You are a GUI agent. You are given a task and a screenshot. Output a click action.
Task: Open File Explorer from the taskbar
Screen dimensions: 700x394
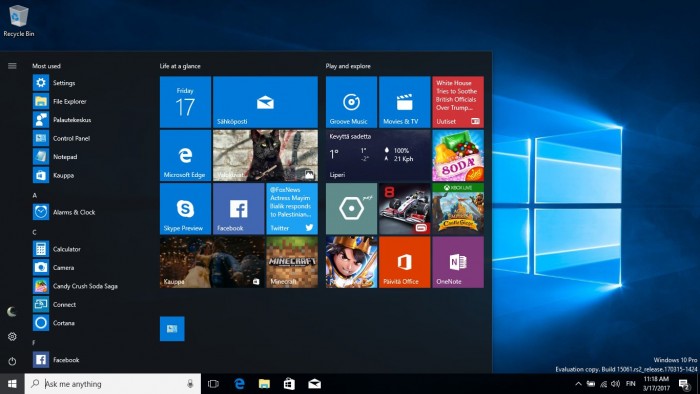(x=264, y=384)
